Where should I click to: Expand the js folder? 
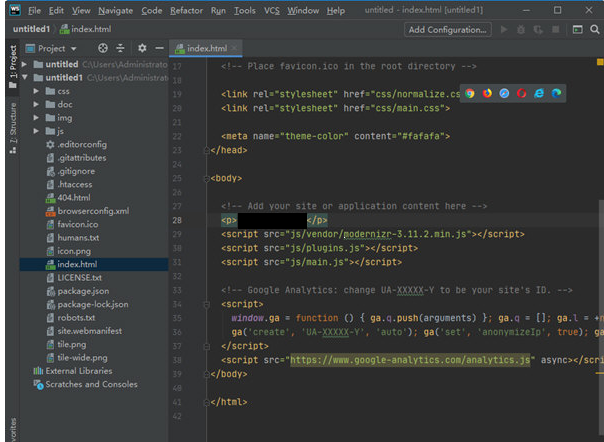point(36,131)
